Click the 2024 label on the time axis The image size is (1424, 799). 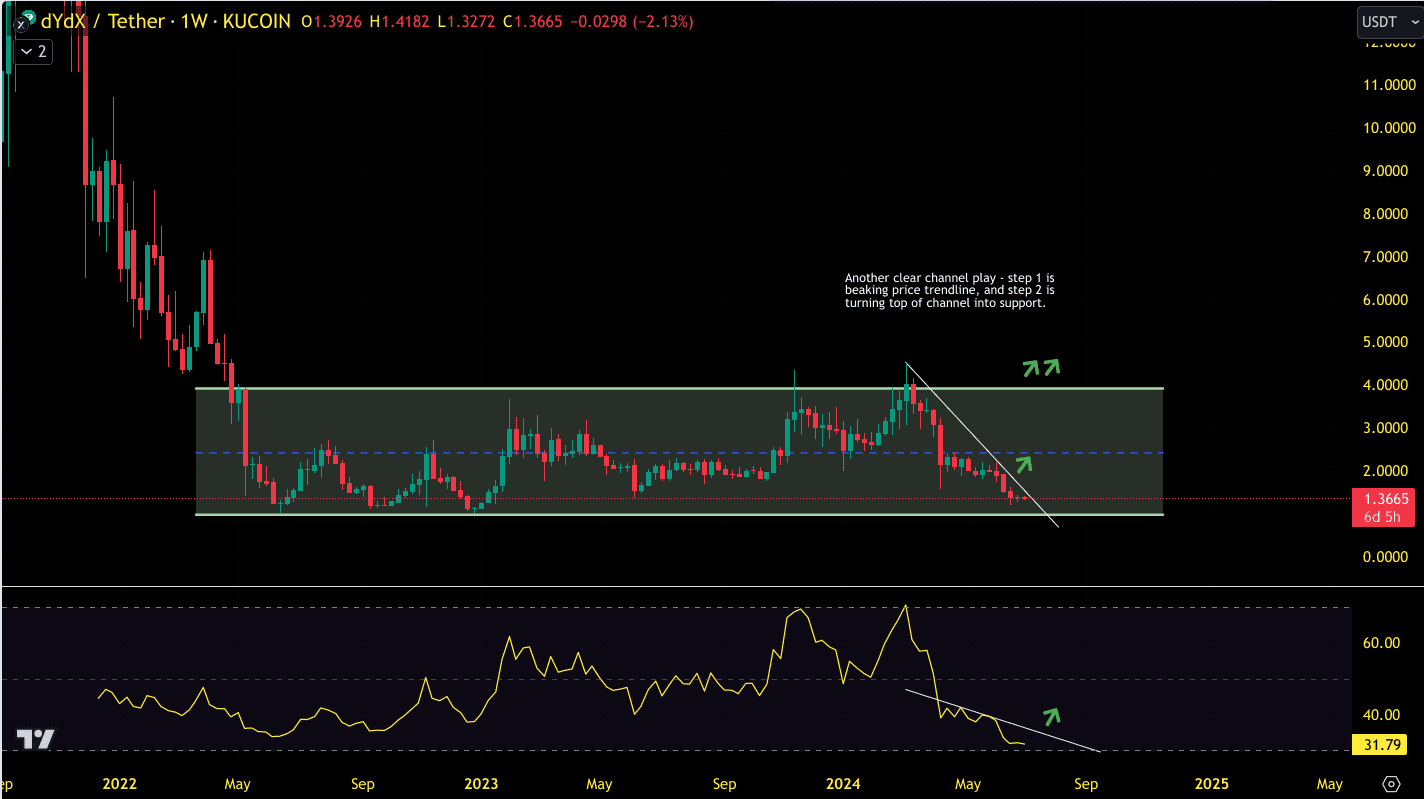pyautogui.click(x=844, y=784)
